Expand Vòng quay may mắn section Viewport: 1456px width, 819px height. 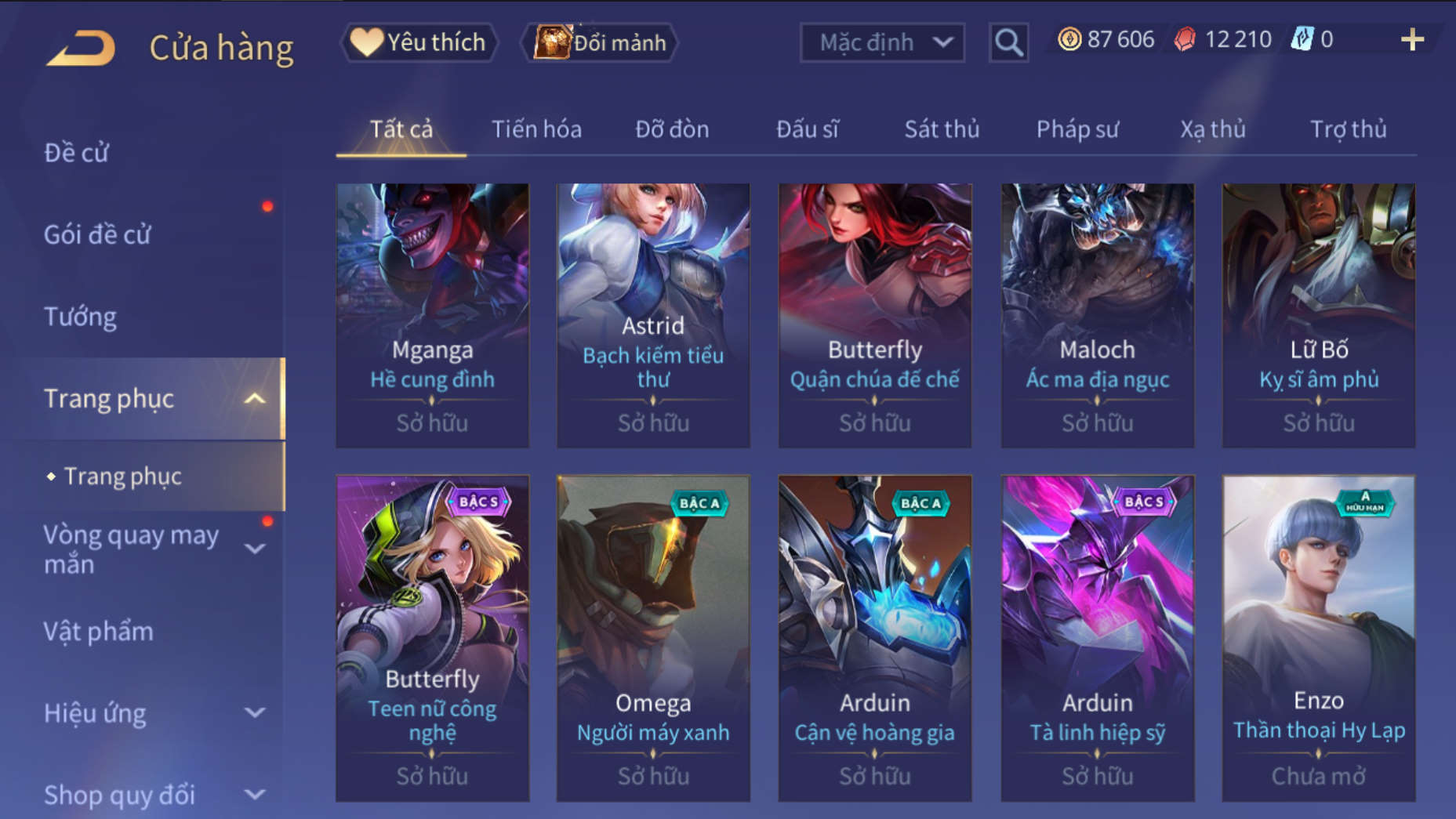point(254,549)
